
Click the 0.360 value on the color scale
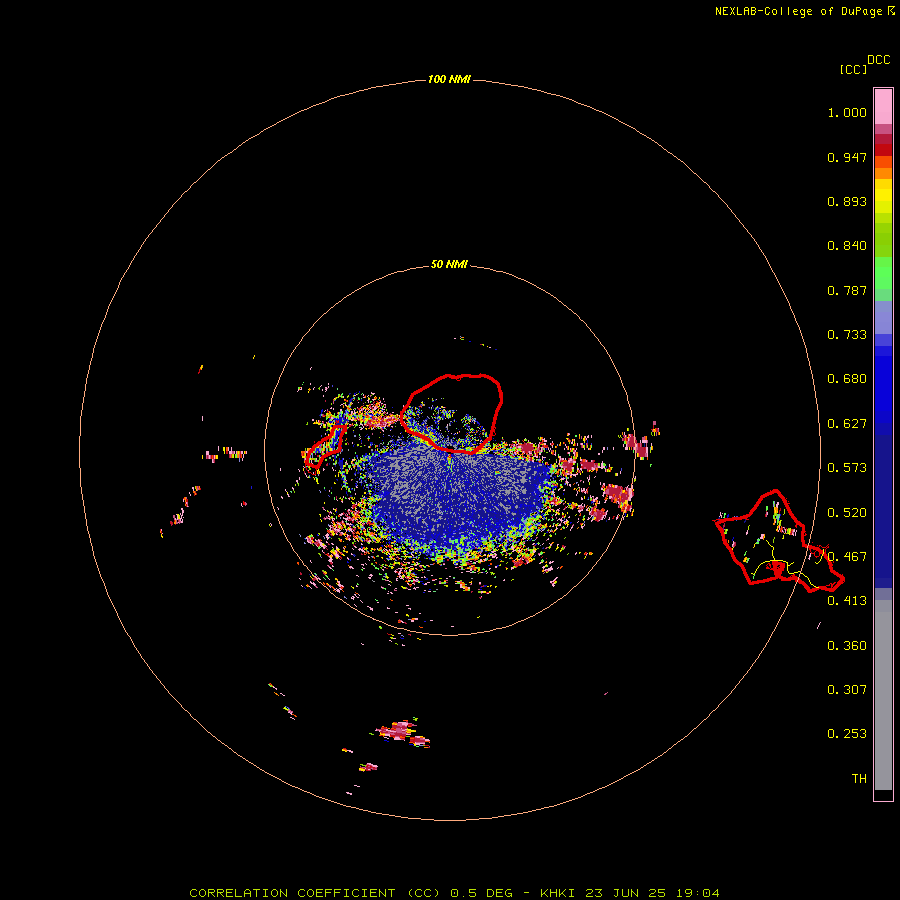[x=847, y=646]
